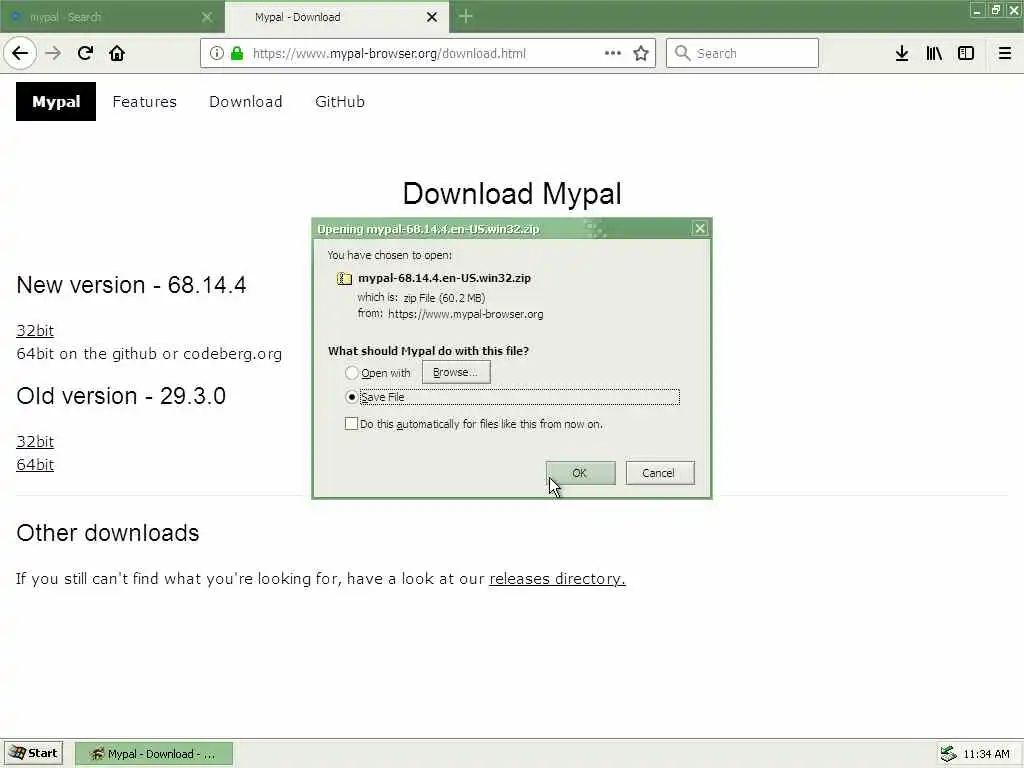The height and width of the screenshot is (768, 1024).
Task: Toggle the sidebar view icon
Action: (x=966, y=53)
